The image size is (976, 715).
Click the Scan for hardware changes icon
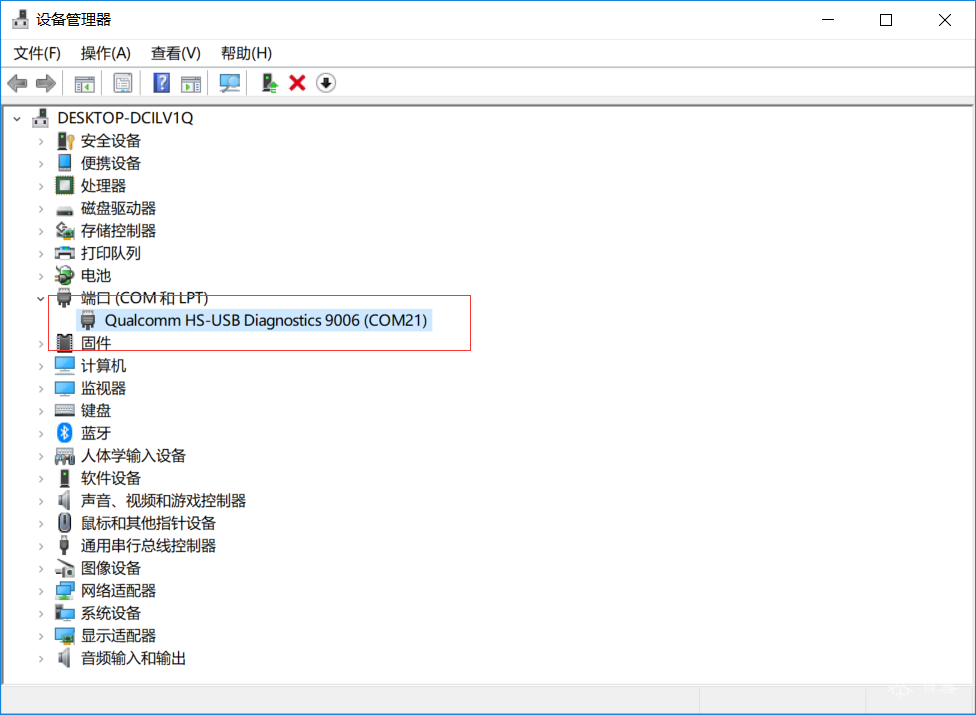230,83
